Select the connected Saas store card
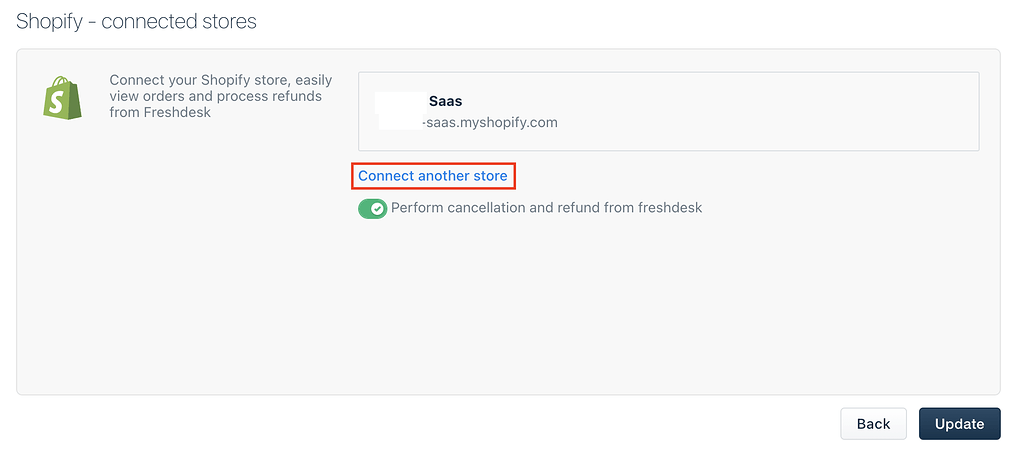 tap(669, 111)
